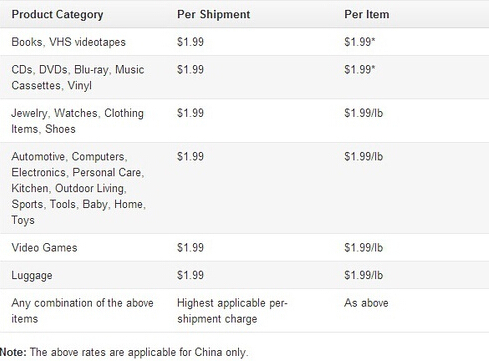Image resolution: width=489 pixels, height=361 pixels.
Task: Select the Video Games row label
Action: (x=44, y=248)
